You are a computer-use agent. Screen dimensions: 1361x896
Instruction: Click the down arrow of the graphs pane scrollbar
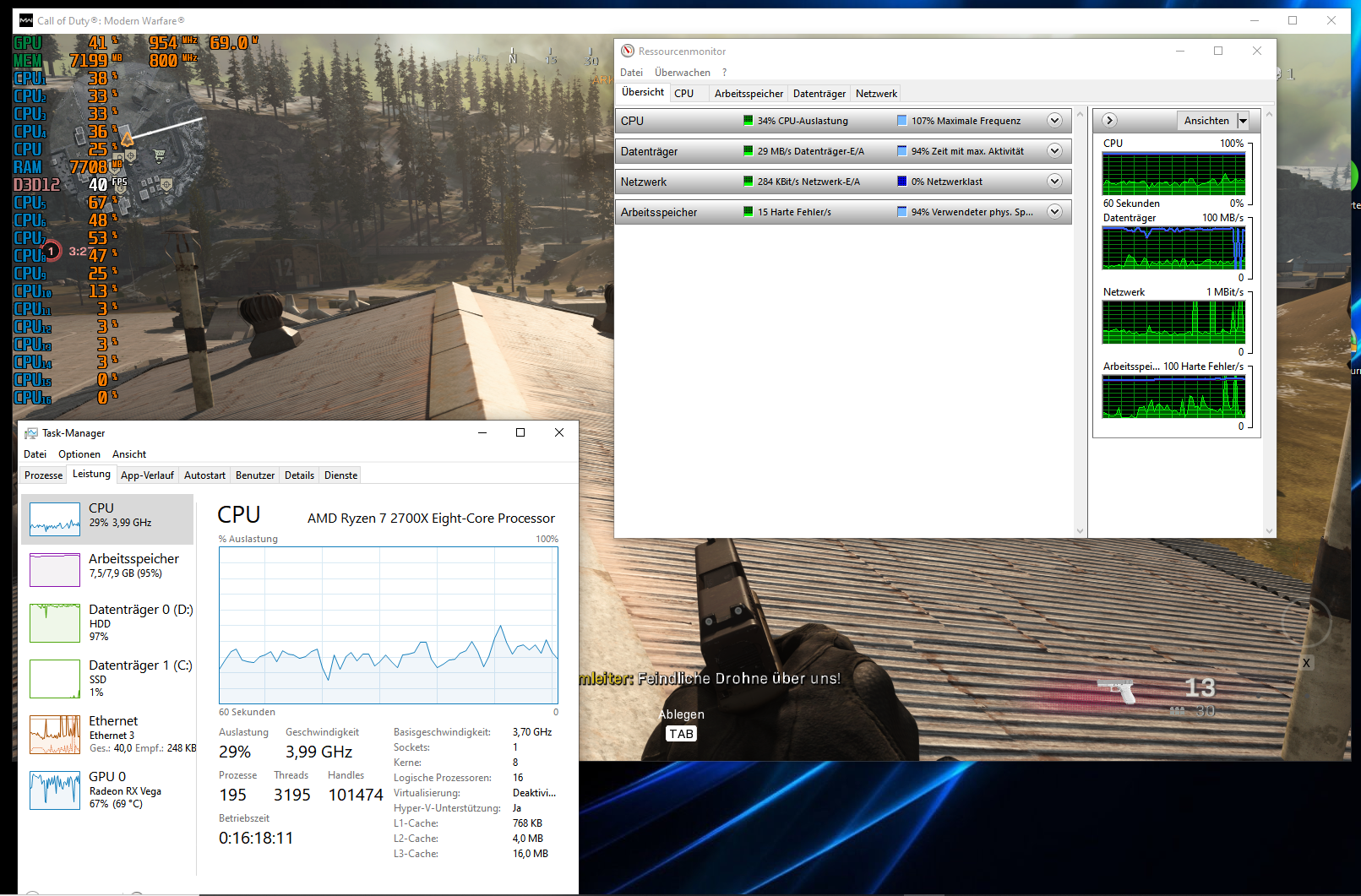pyautogui.click(x=1269, y=531)
